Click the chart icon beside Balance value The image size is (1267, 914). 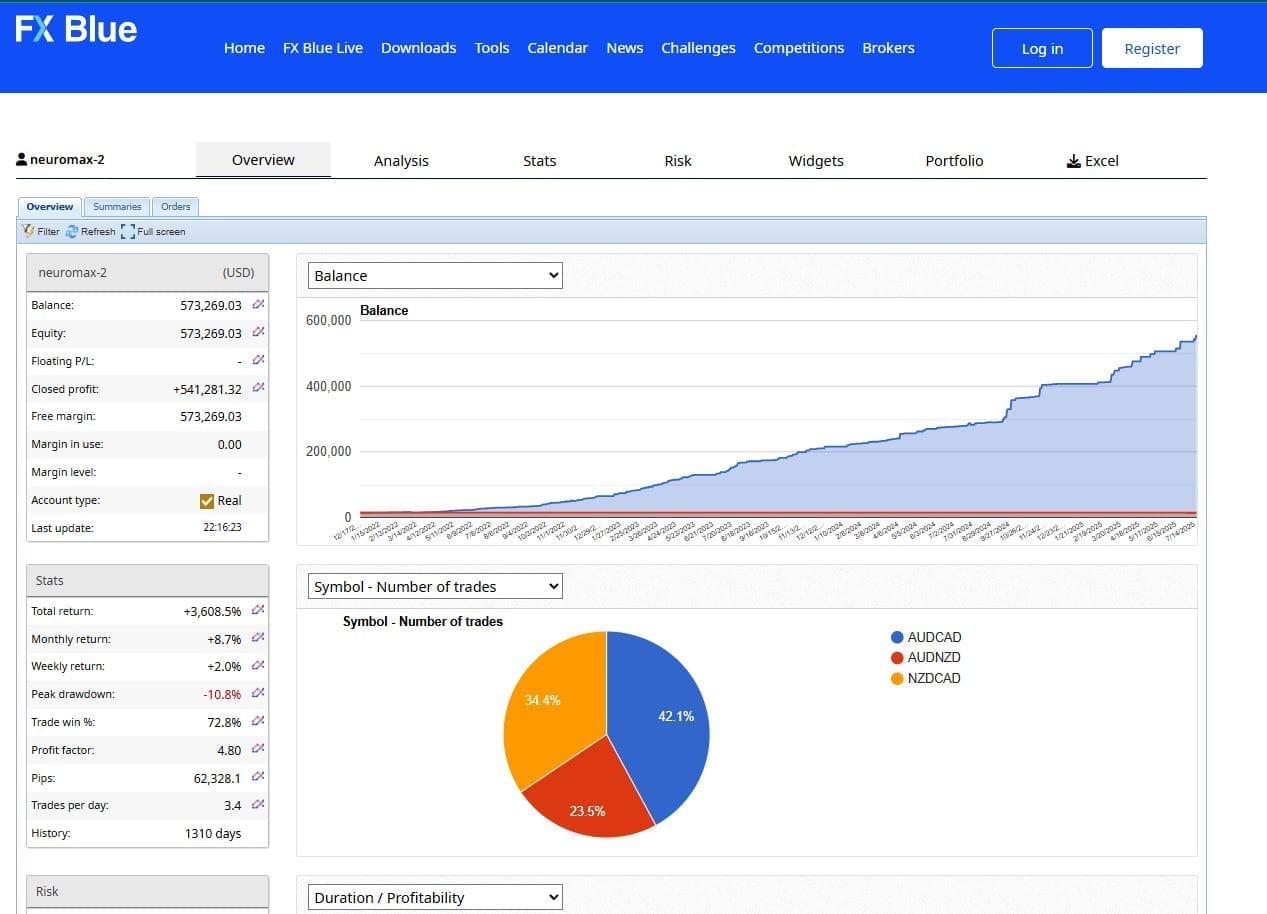click(x=258, y=304)
